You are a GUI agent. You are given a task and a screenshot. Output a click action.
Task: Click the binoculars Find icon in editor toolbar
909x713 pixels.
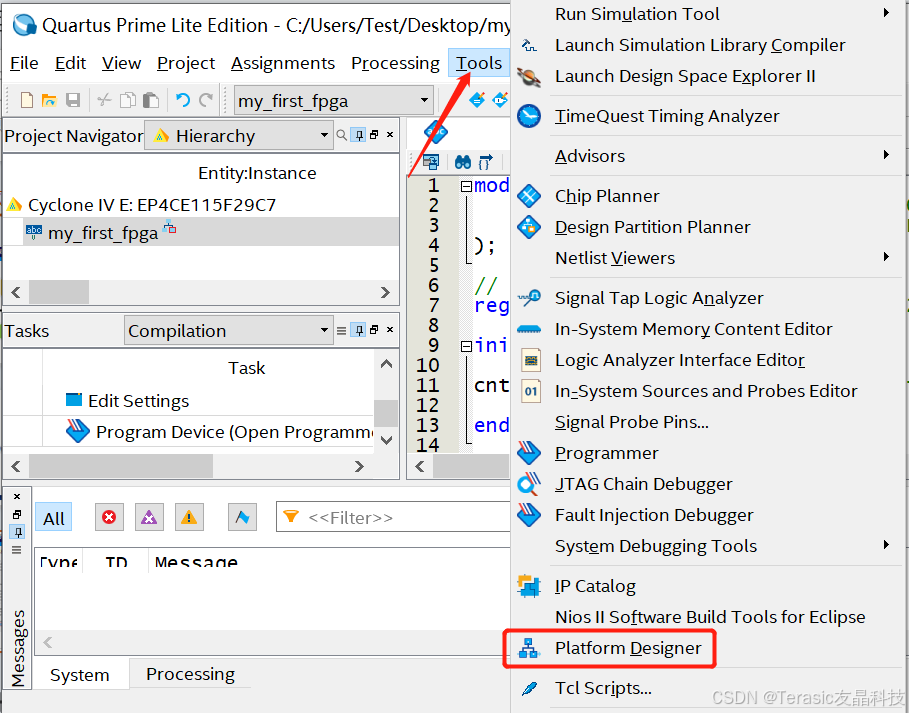coord(463,162)
